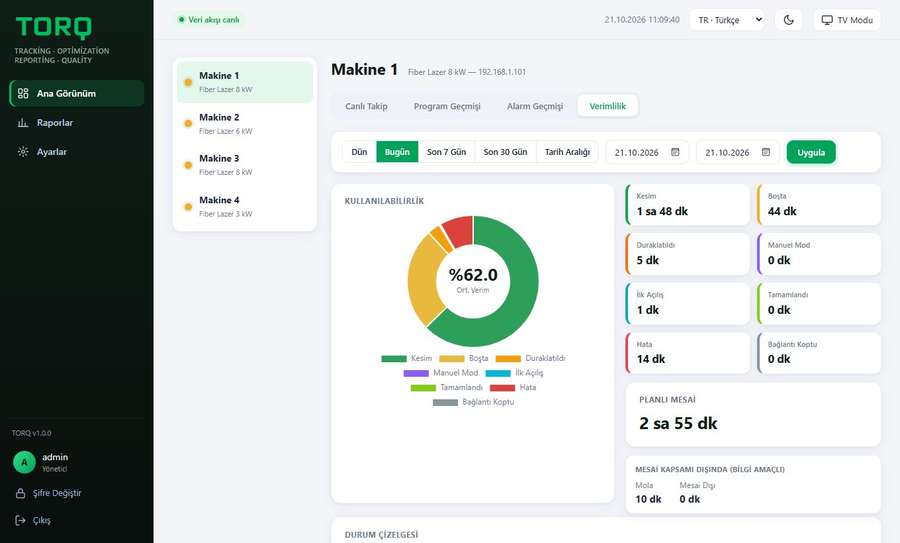Screen dimensions: 900x543
Task: Select the Son 7 Gün filter
Action: point(447,152)
